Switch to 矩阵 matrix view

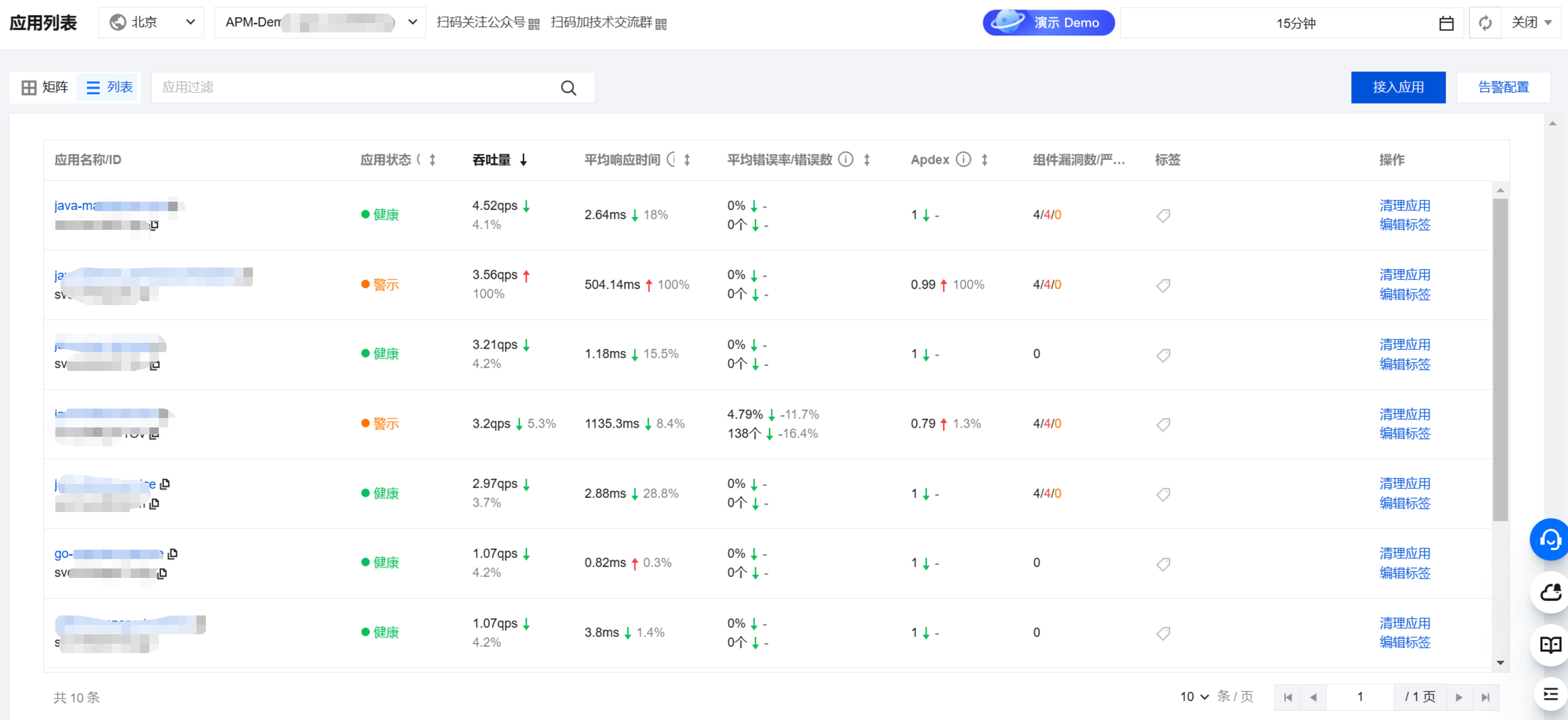point(44,88)
